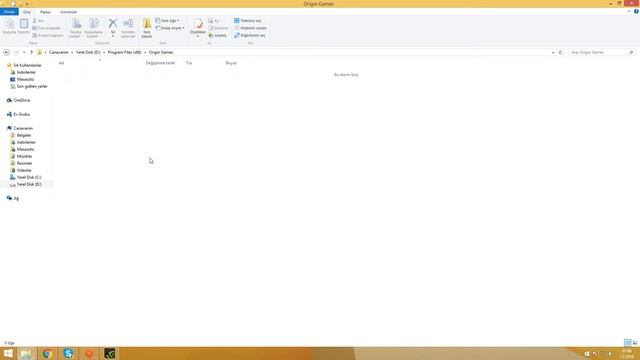Click Hiçbirini seçme (select none)
Image resolution: width=640 pixels, height=360 pixels.
tap(250, 28)
